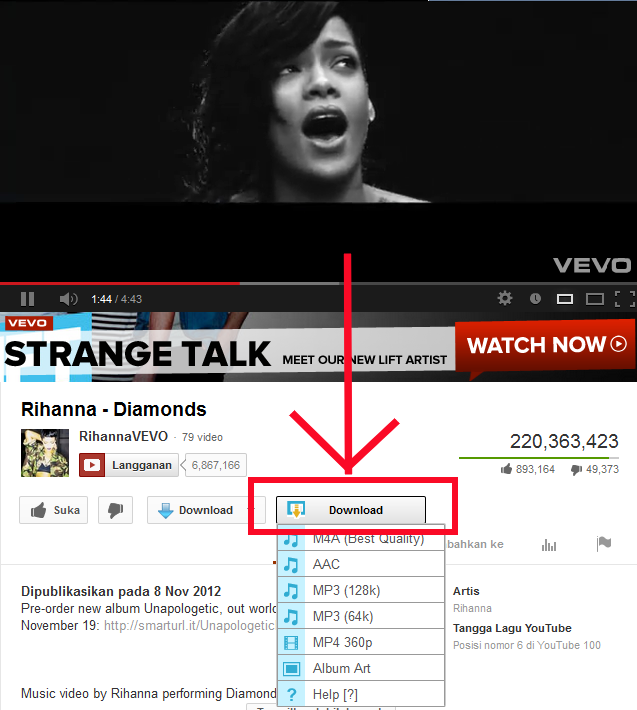Pause the video with the pause button

click(28, 299)
